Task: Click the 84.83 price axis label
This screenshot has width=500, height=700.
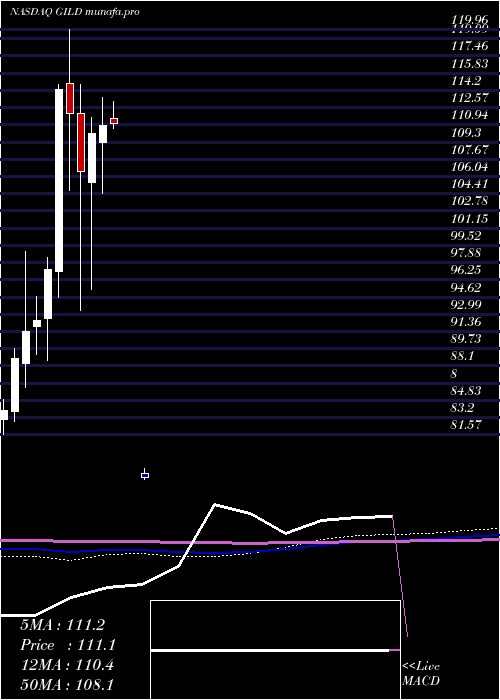Action: 466,391
